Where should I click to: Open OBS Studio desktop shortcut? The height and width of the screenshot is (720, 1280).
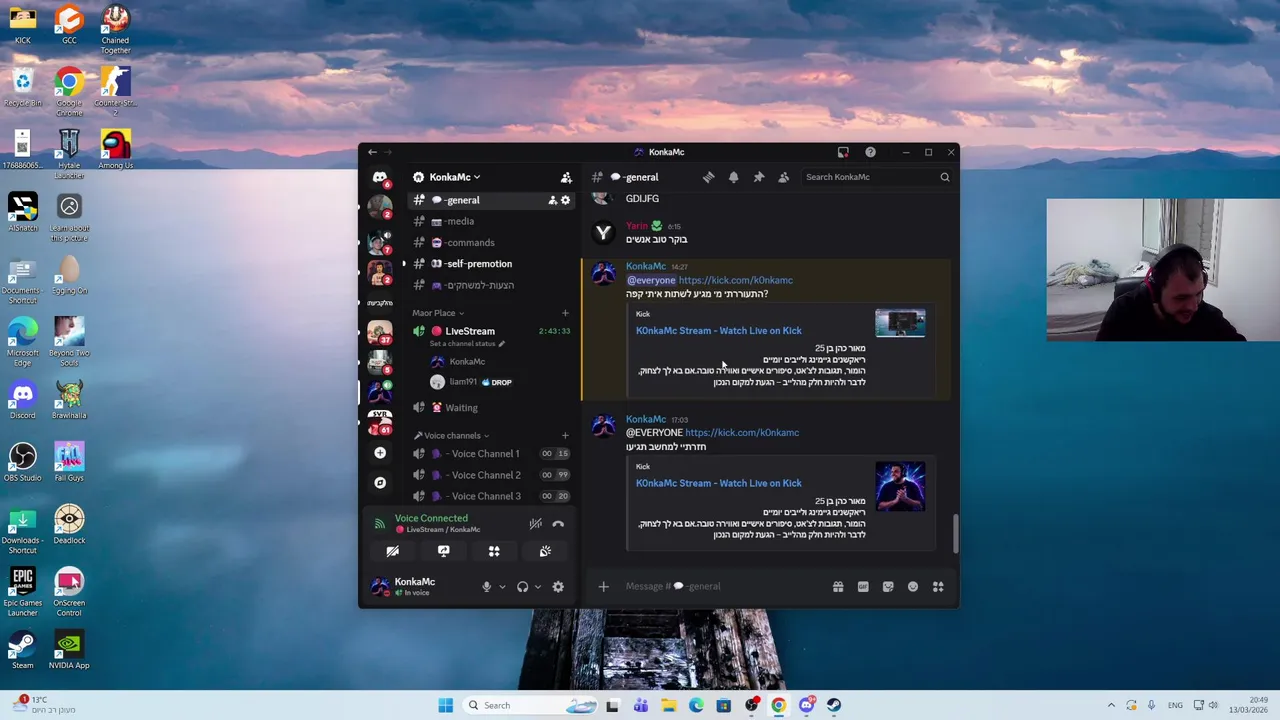[x=22, y=463]
